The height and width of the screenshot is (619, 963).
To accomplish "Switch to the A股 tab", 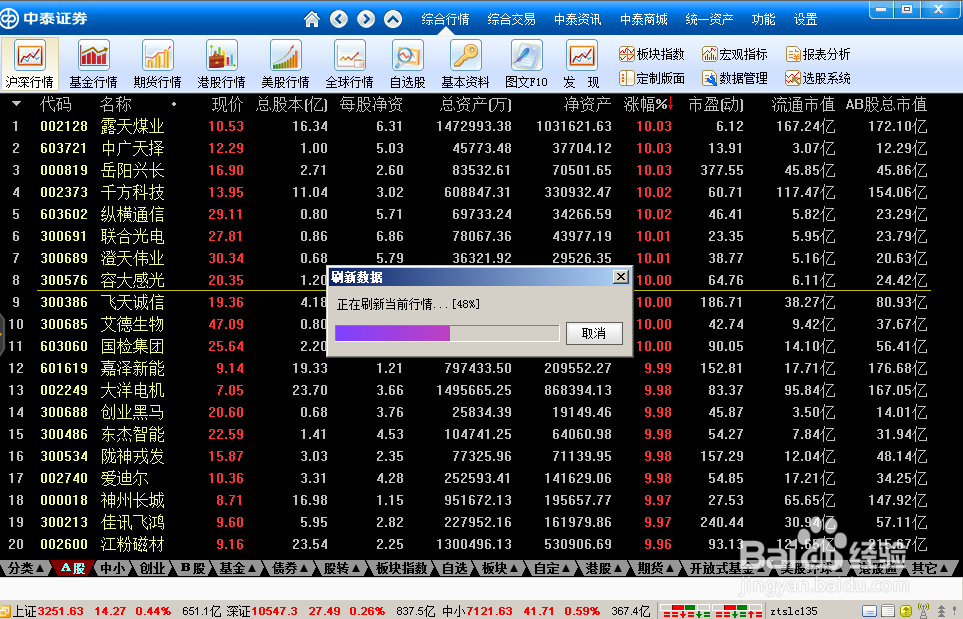I will click(73, 568).
